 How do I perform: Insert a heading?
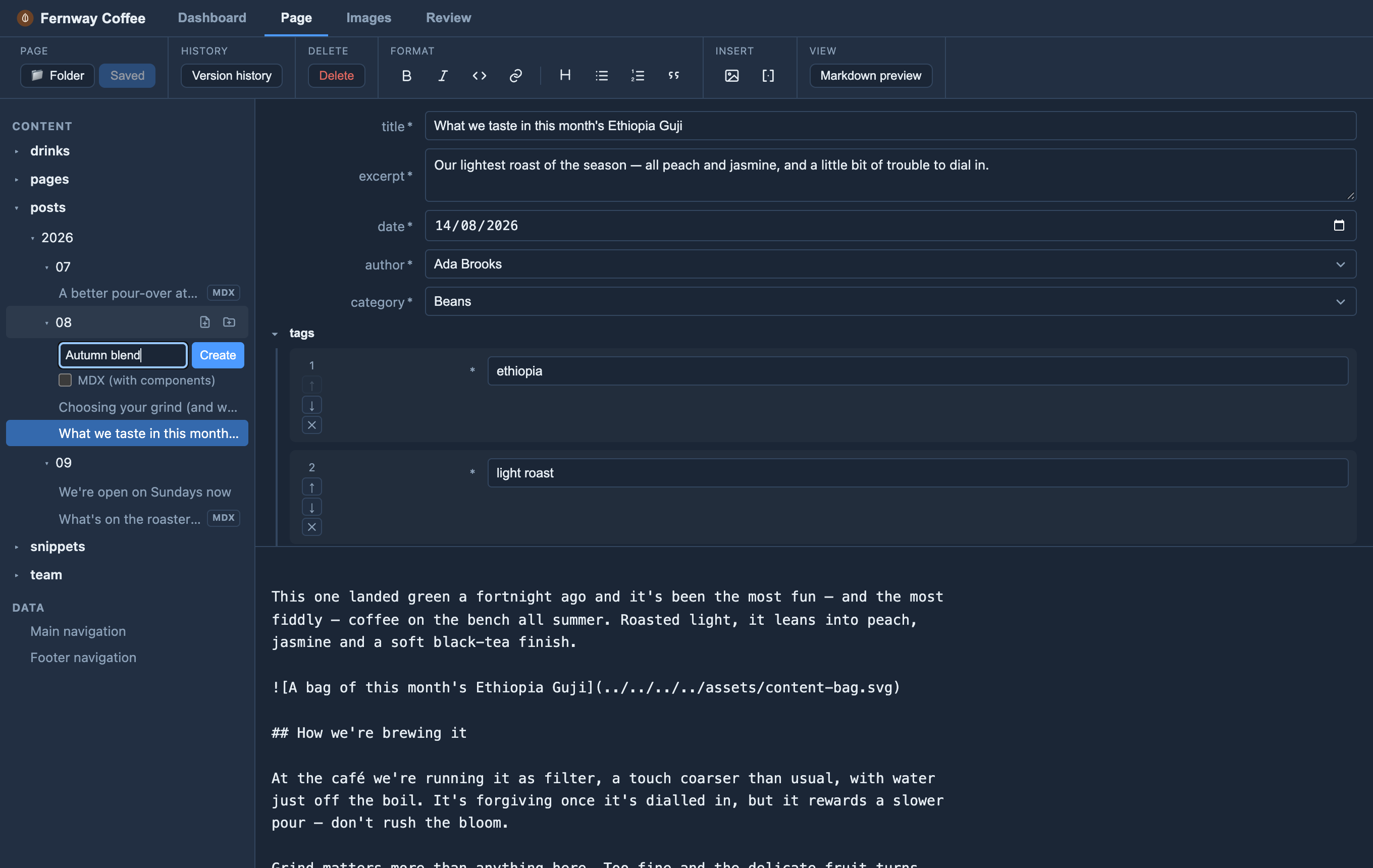click(x=565, y=76)
